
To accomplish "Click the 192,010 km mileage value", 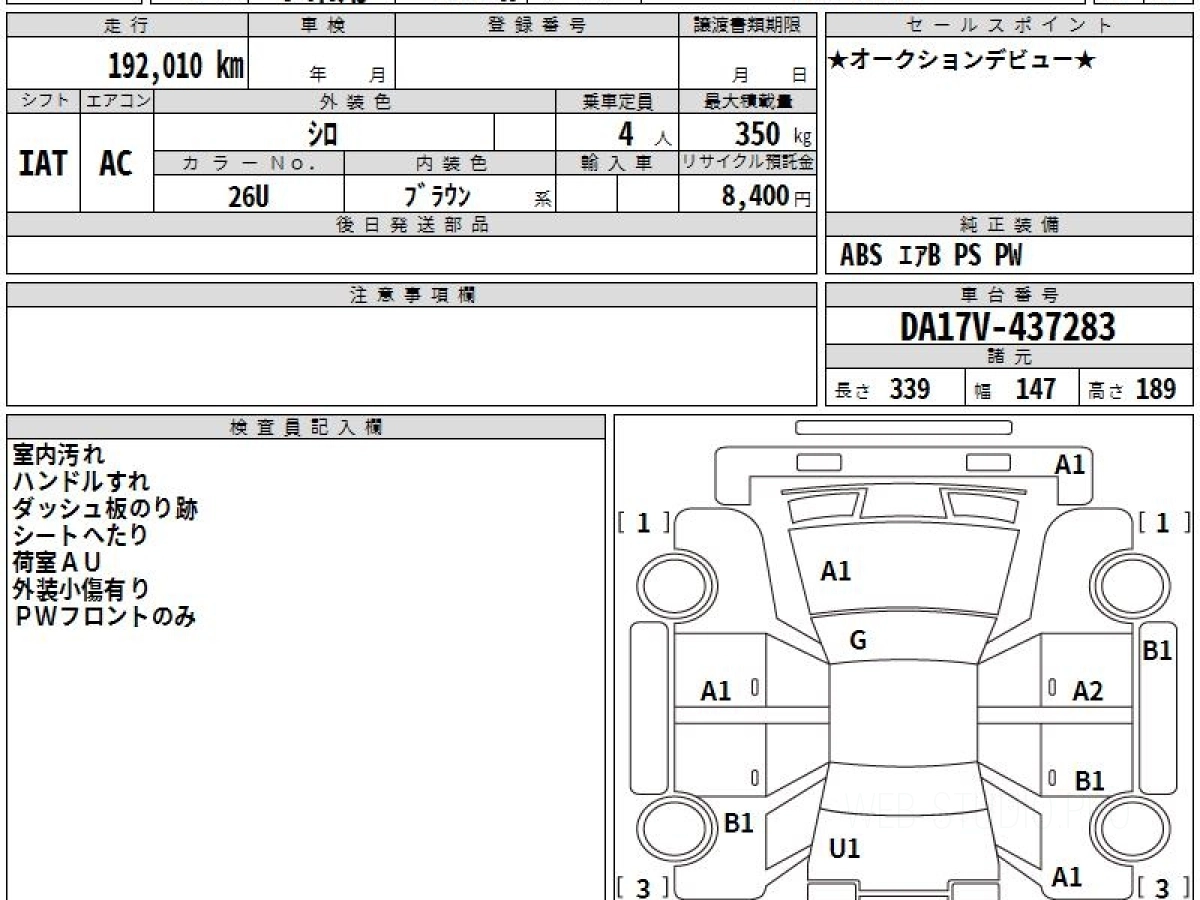I will (176, 66).
